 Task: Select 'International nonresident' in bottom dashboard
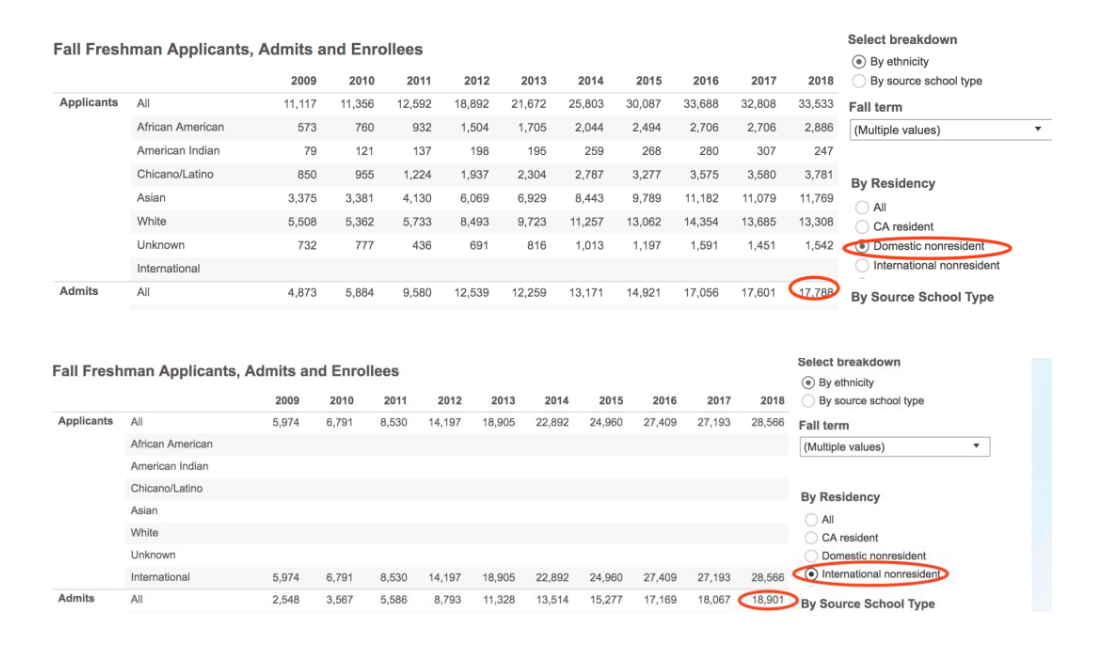click(x=809, y=574)
